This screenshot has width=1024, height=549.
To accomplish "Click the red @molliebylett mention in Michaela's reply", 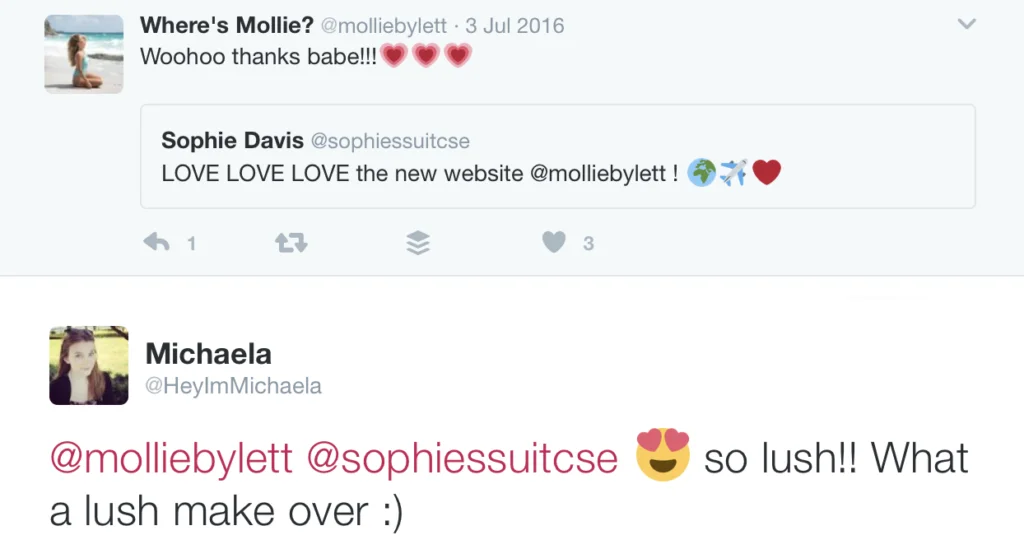I will [x=171, y=459].
